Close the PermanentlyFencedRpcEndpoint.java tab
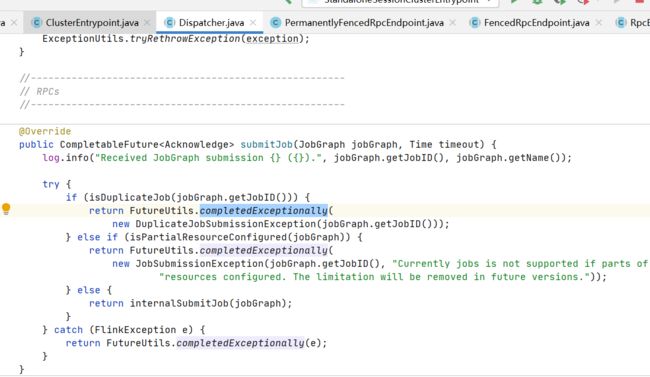 point(453,23)
